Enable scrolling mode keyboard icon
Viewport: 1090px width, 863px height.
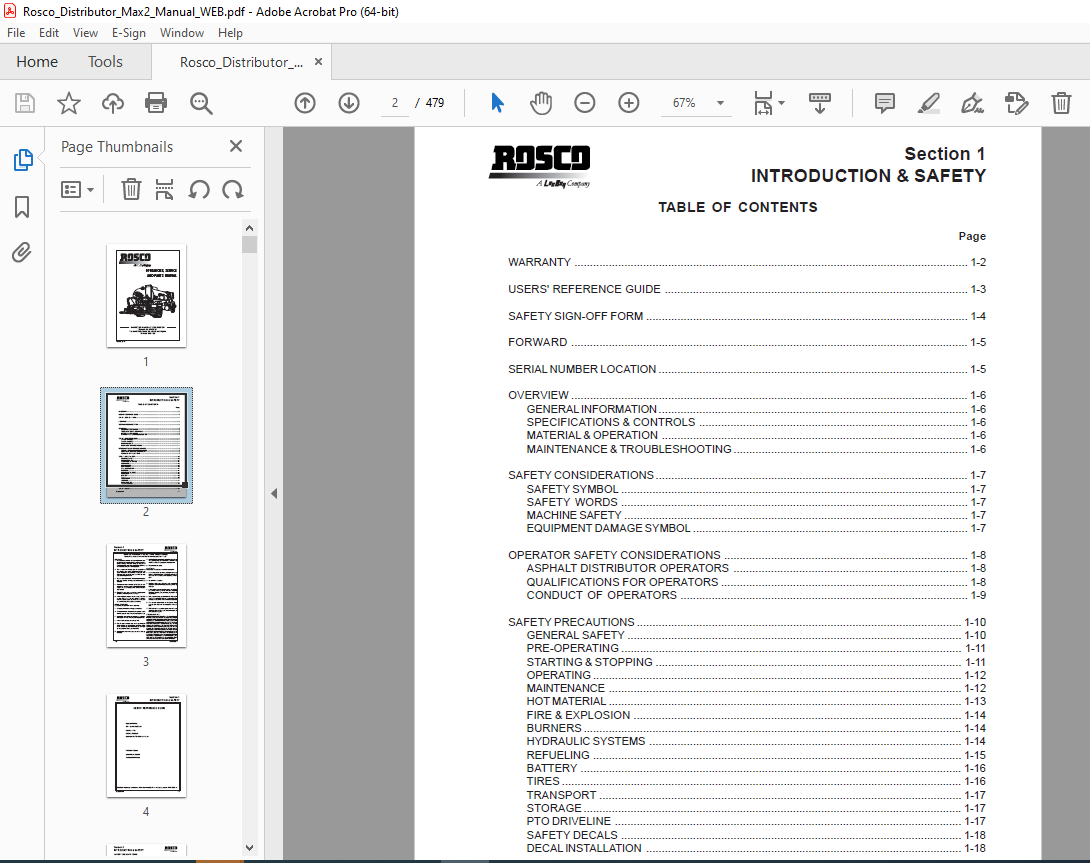click(x=820, y=103)
